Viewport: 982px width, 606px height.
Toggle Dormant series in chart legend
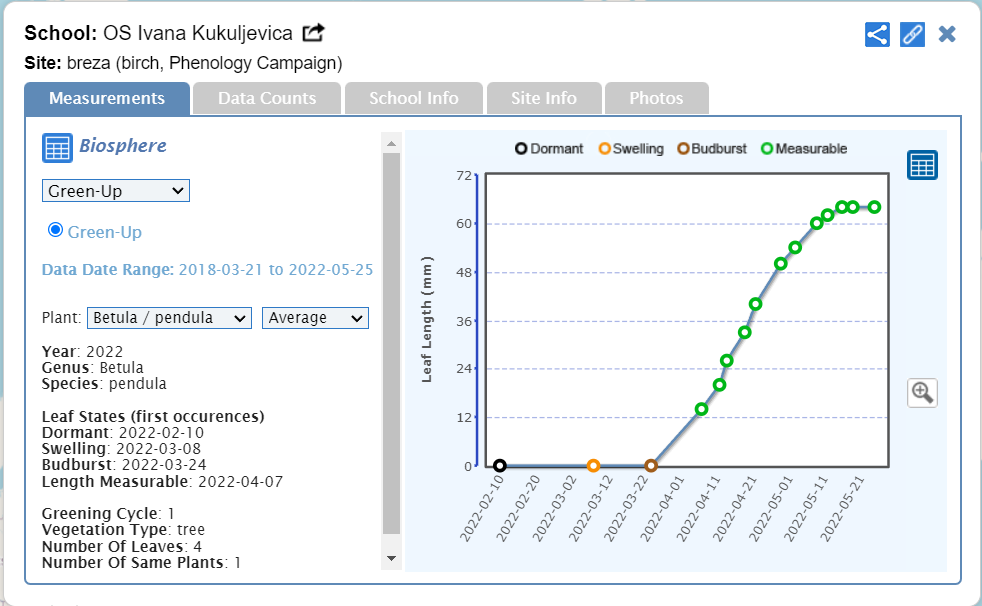(x=549, y=149)
